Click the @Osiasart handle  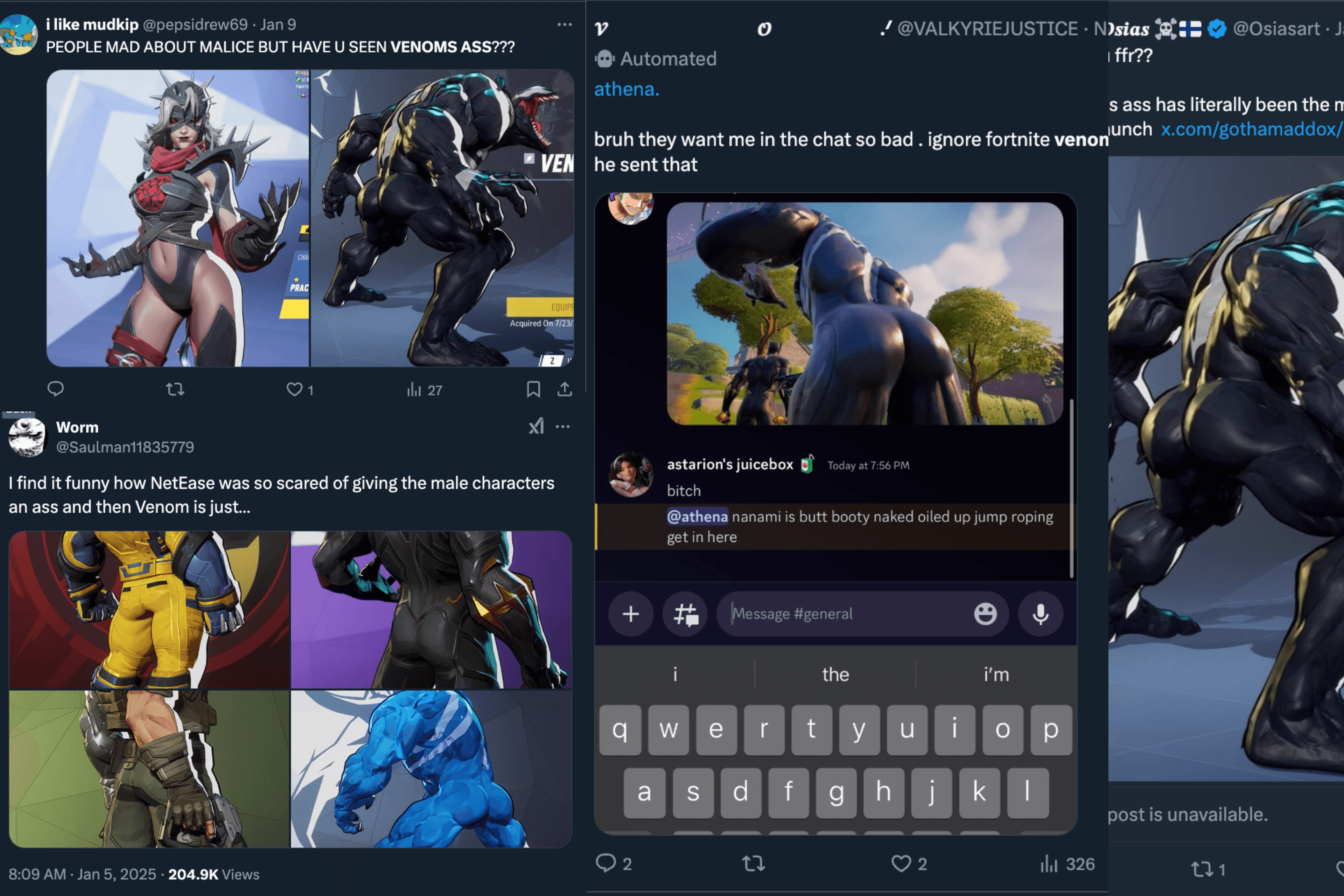pyautogui.click(x=1276, y=29)
